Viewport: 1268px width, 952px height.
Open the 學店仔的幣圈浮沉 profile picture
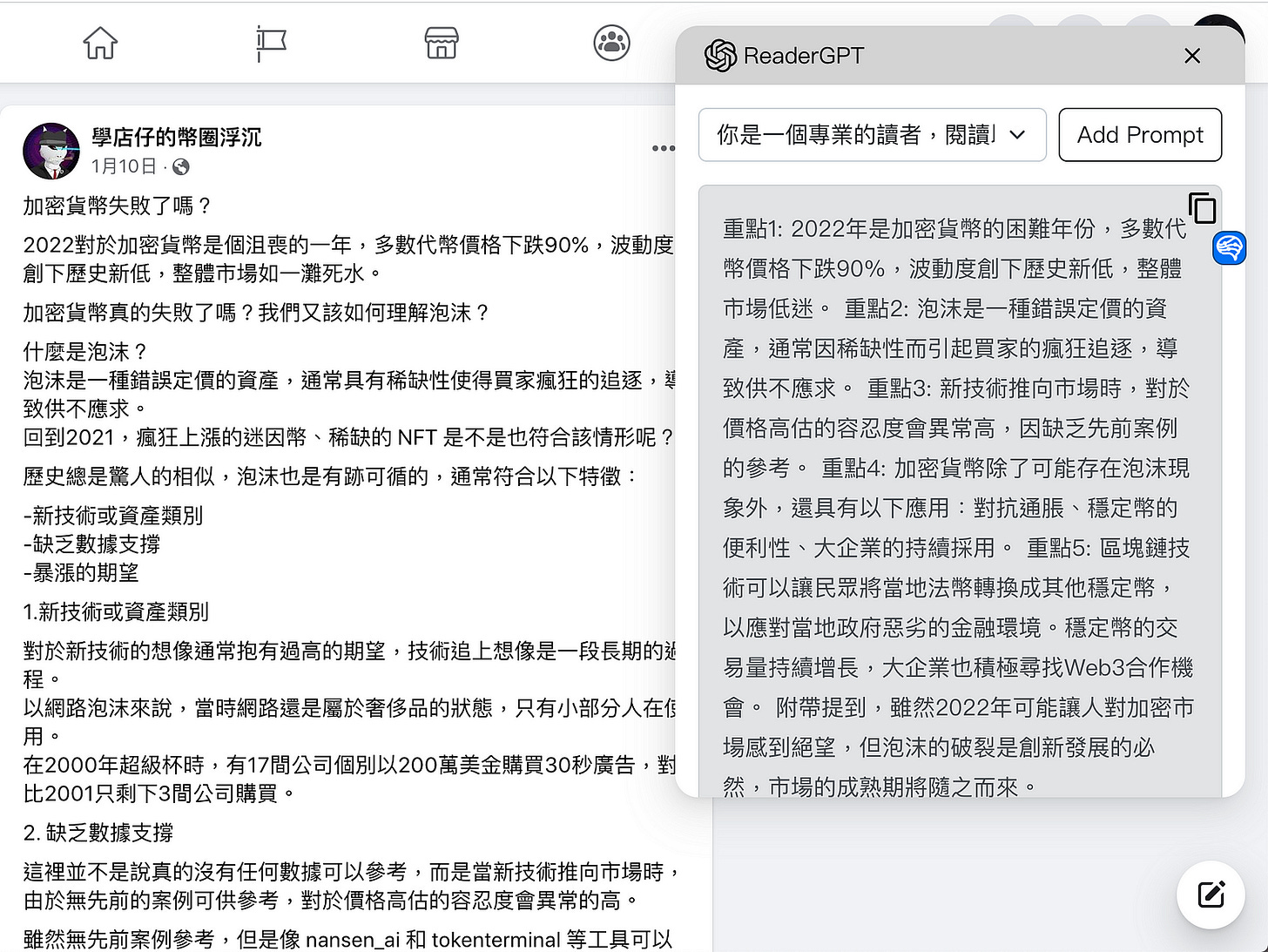pyautogui.click(x=51, y=151)
